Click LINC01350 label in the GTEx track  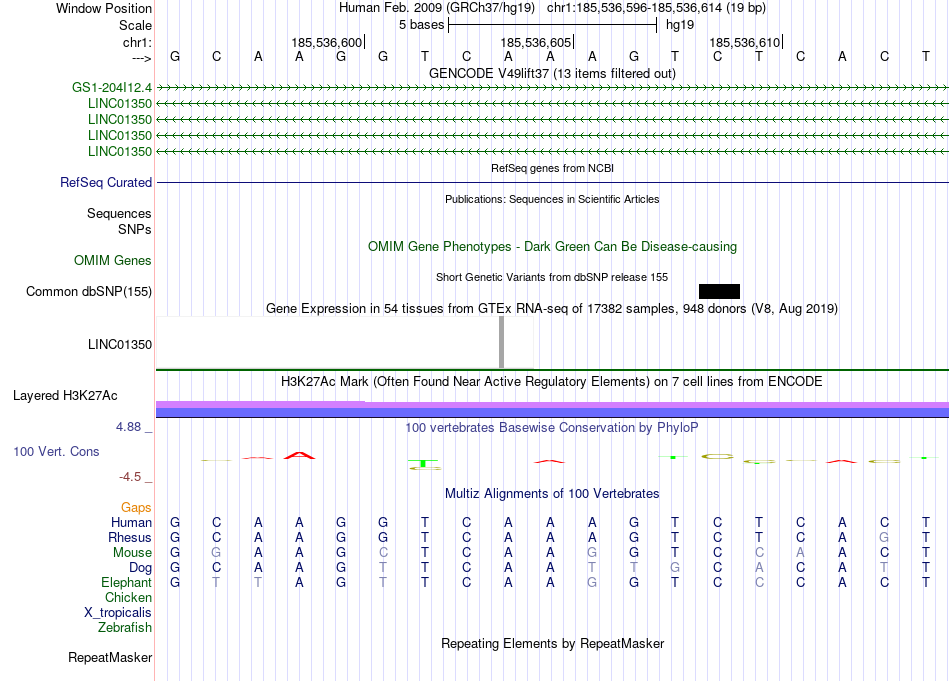(119, 345)
